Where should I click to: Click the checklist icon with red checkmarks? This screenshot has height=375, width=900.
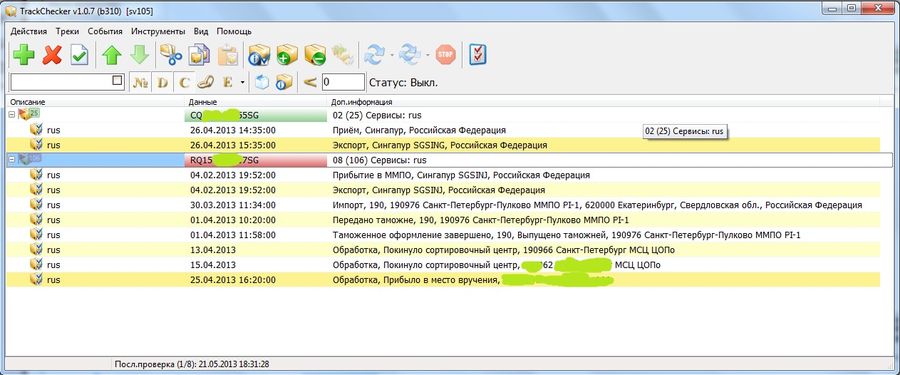tap(478, 55)
